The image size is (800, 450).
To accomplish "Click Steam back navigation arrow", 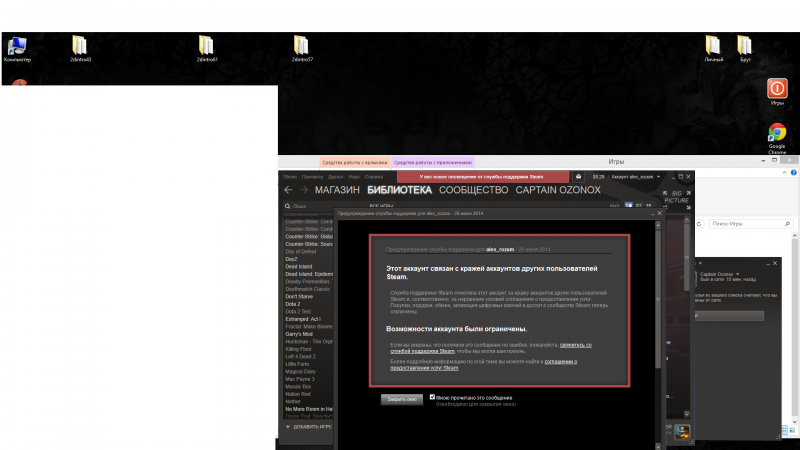I will (288, 190).
